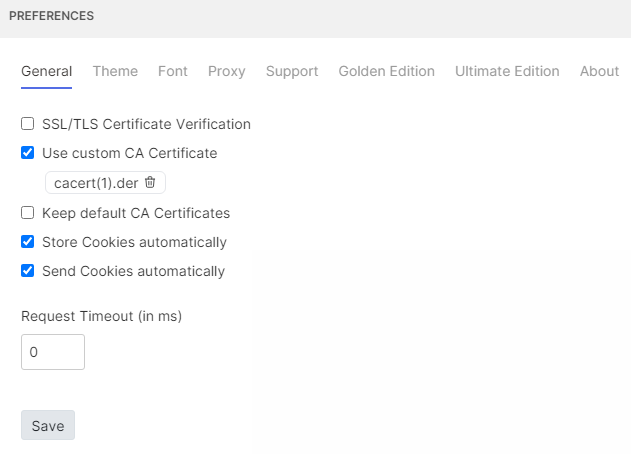
Task: Click the PREFERENCES header title
Action: pyautogui.click(x=51, y=16)
